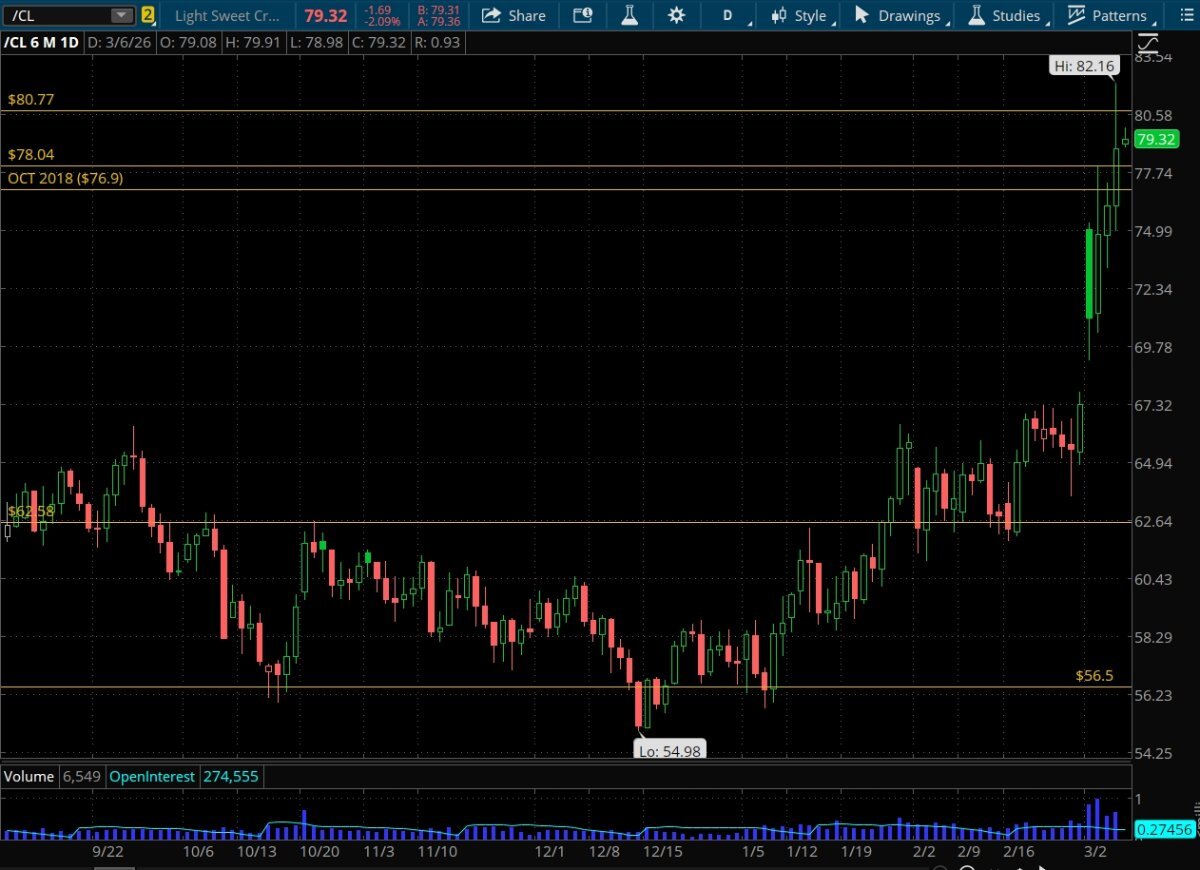
Task: Expand the Style menu
Action: pos(800,15)
